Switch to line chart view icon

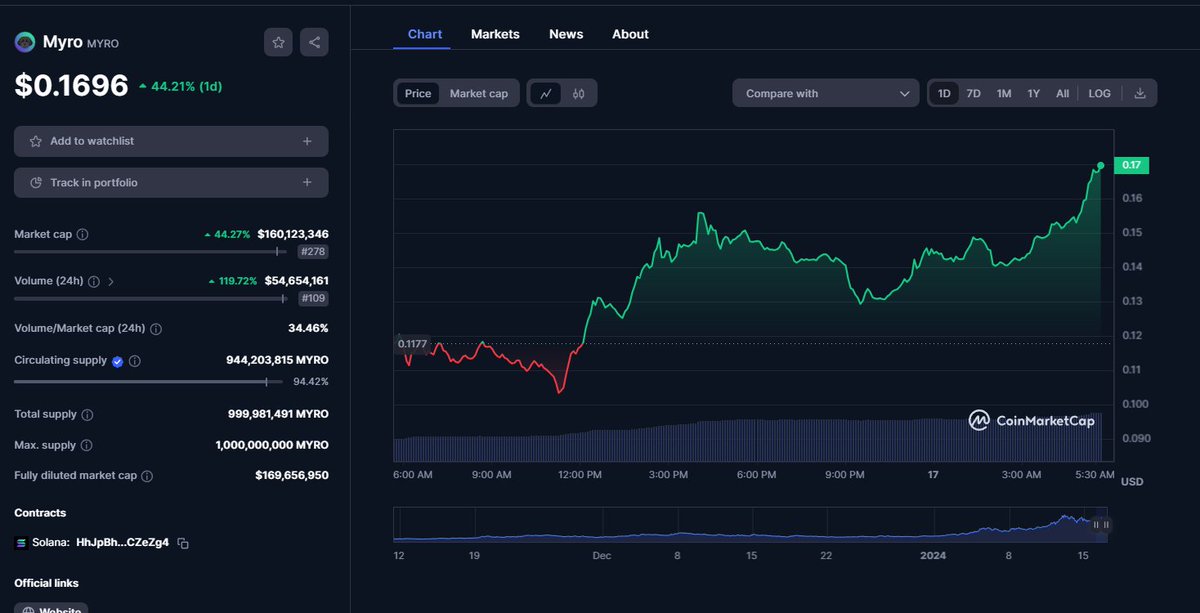click(x=545, y=93)
